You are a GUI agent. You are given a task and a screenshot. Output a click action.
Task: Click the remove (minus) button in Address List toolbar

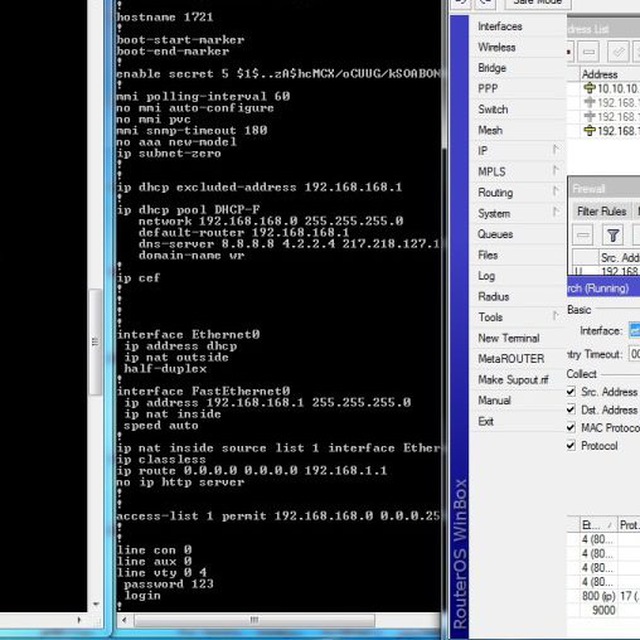(588, 52)
